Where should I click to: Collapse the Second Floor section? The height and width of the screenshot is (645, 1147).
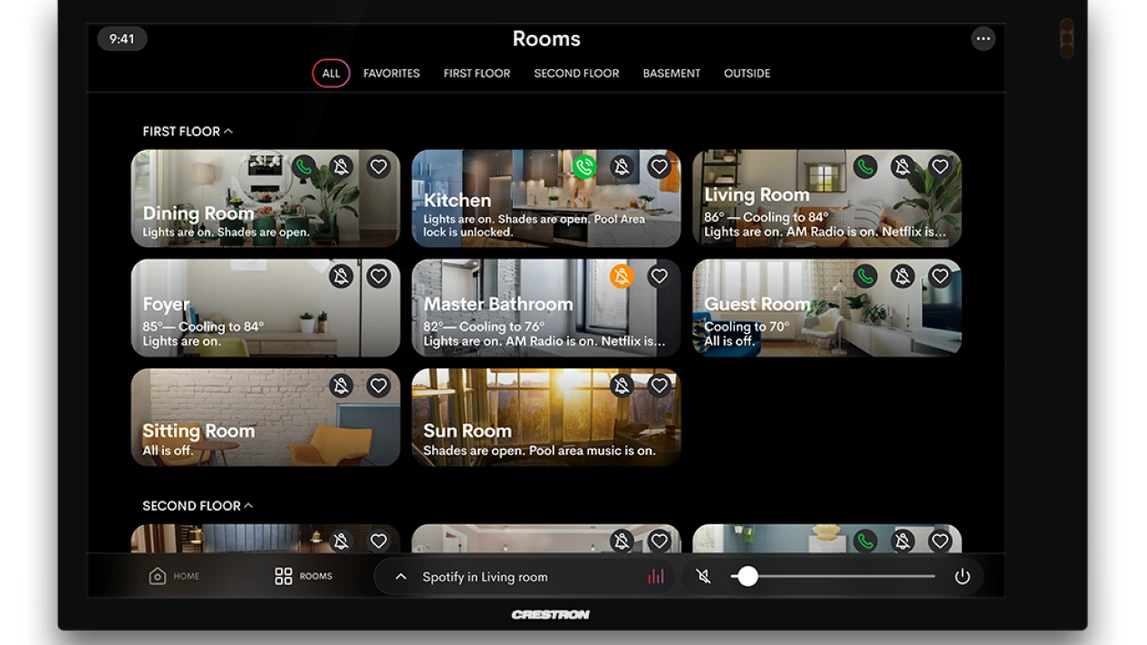[247, 506]
